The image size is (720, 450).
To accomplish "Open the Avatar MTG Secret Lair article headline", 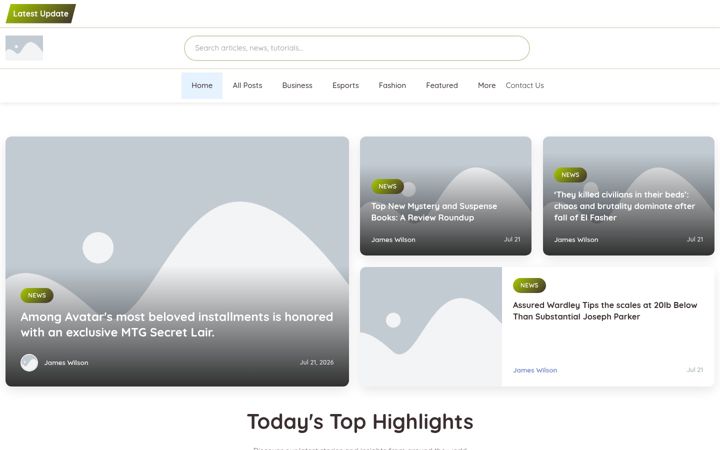I will [177, 324].
